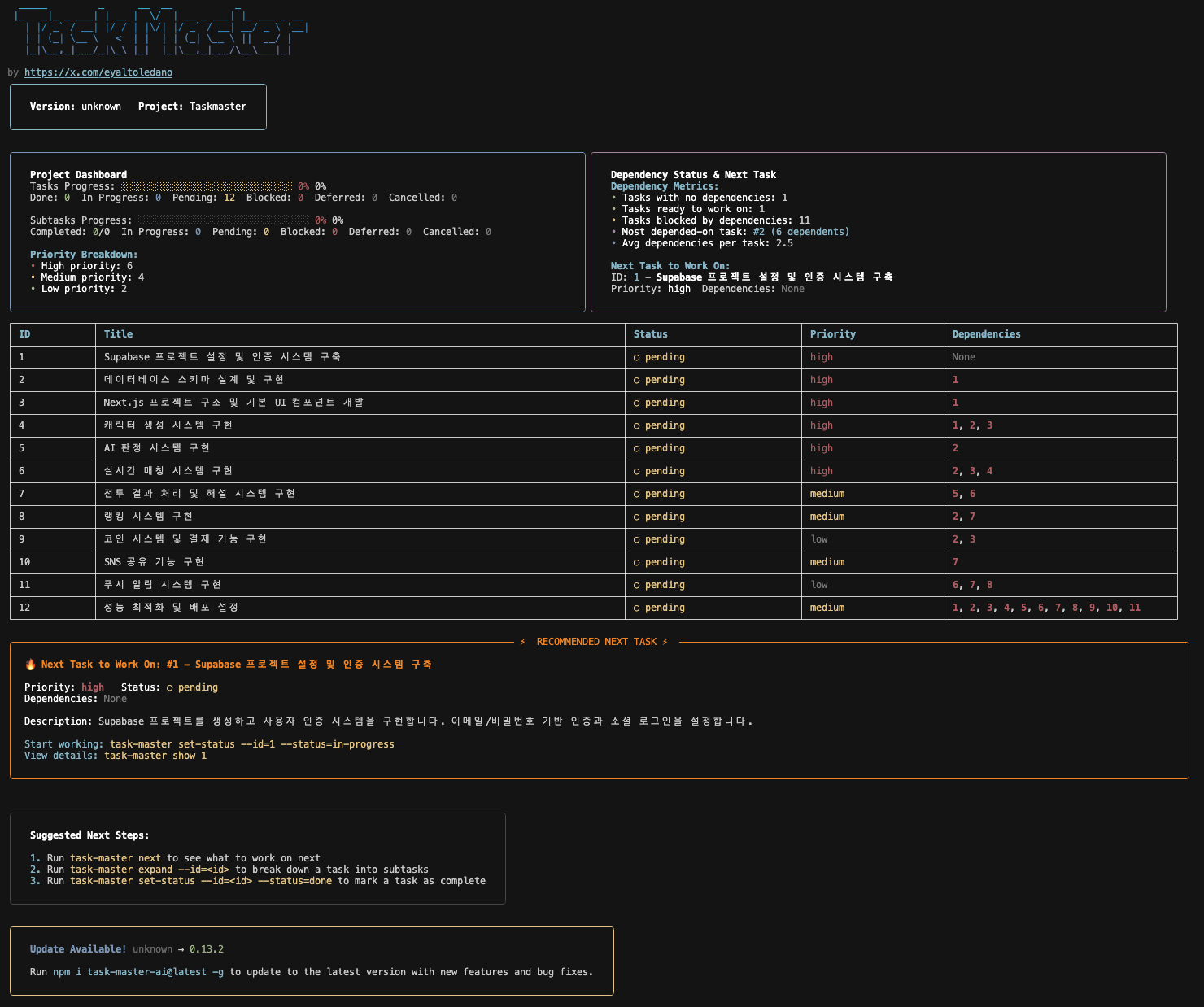Click dependencies '6, 7, 8' in task 11 row
Viewport: 1204px width, 1007px height.
point(973,585)
